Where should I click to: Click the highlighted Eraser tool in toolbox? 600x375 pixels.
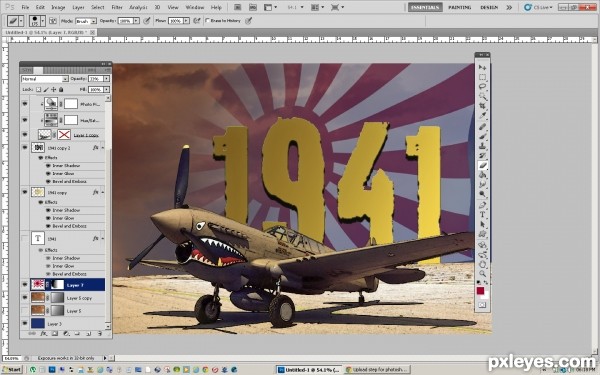point(483,165)
